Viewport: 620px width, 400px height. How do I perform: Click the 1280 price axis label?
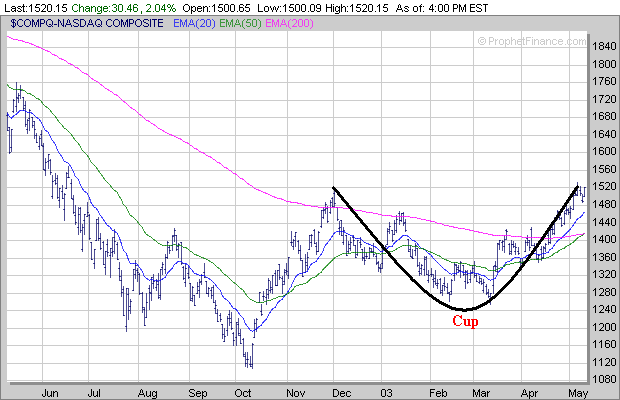(x=604, y=292)
